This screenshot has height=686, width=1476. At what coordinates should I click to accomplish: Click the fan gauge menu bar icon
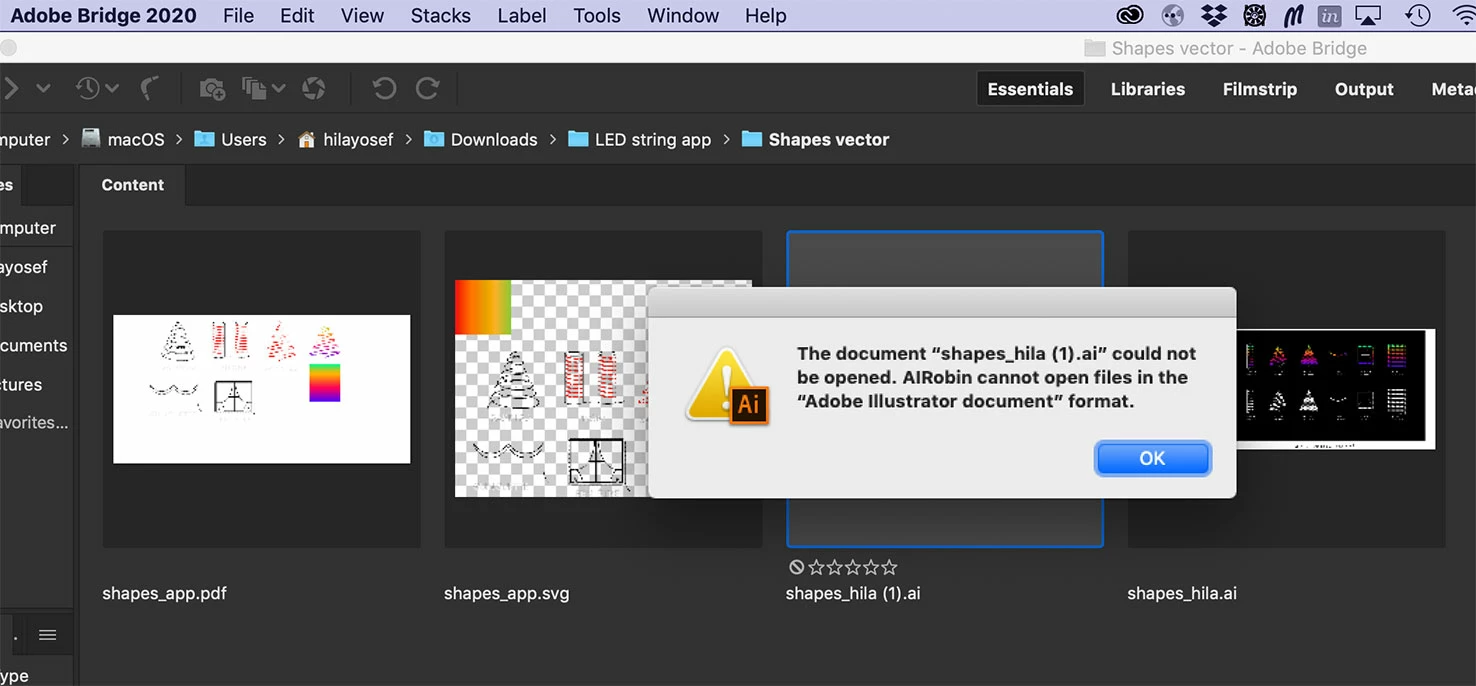[1254, 16]
